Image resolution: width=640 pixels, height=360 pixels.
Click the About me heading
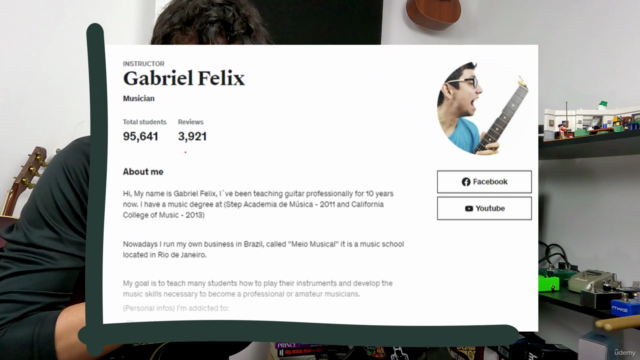tap(143, 172)
